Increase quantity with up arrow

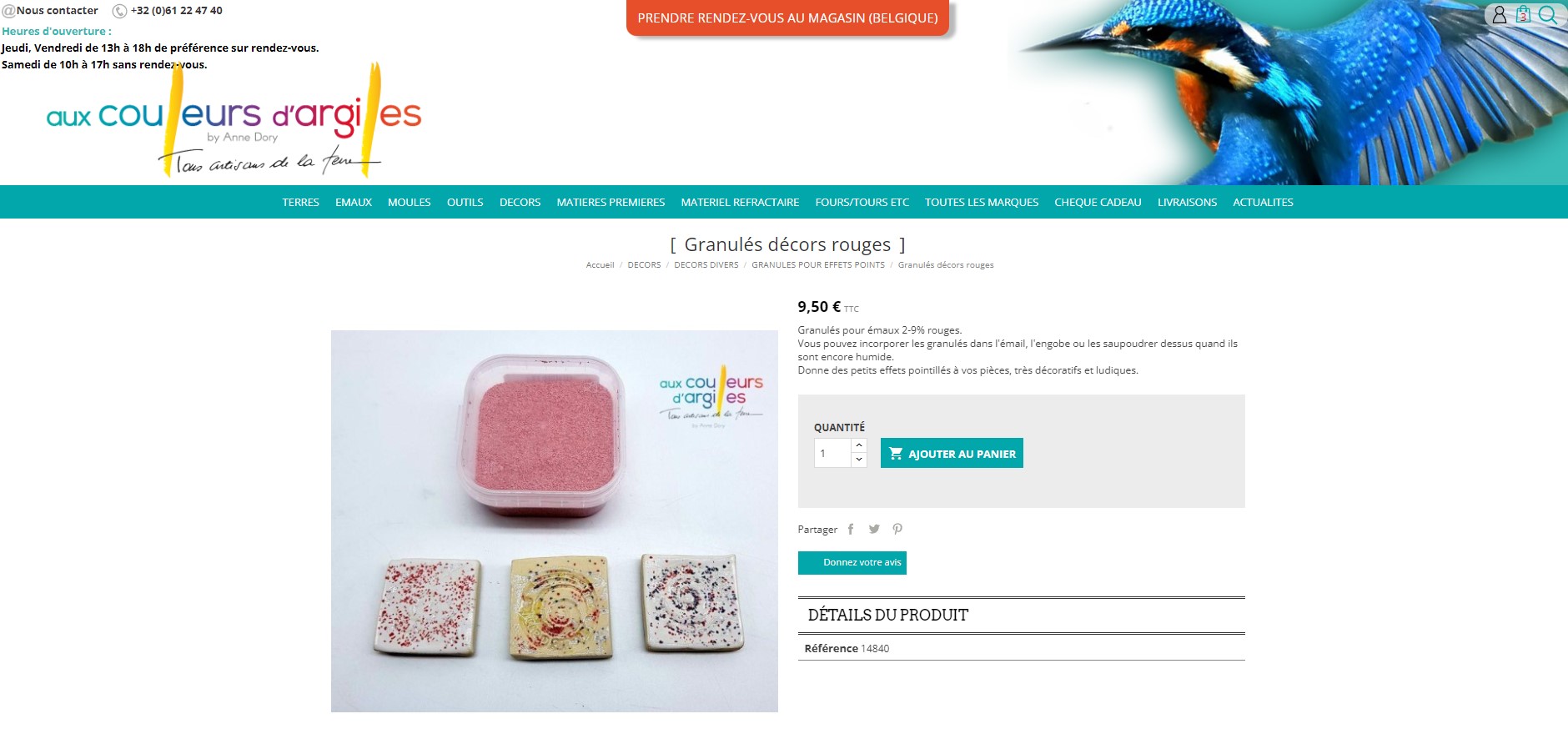859,445
